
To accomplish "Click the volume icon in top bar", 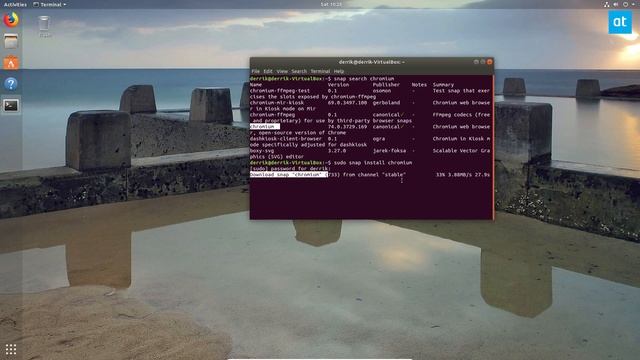I will (x=616, y=4).
